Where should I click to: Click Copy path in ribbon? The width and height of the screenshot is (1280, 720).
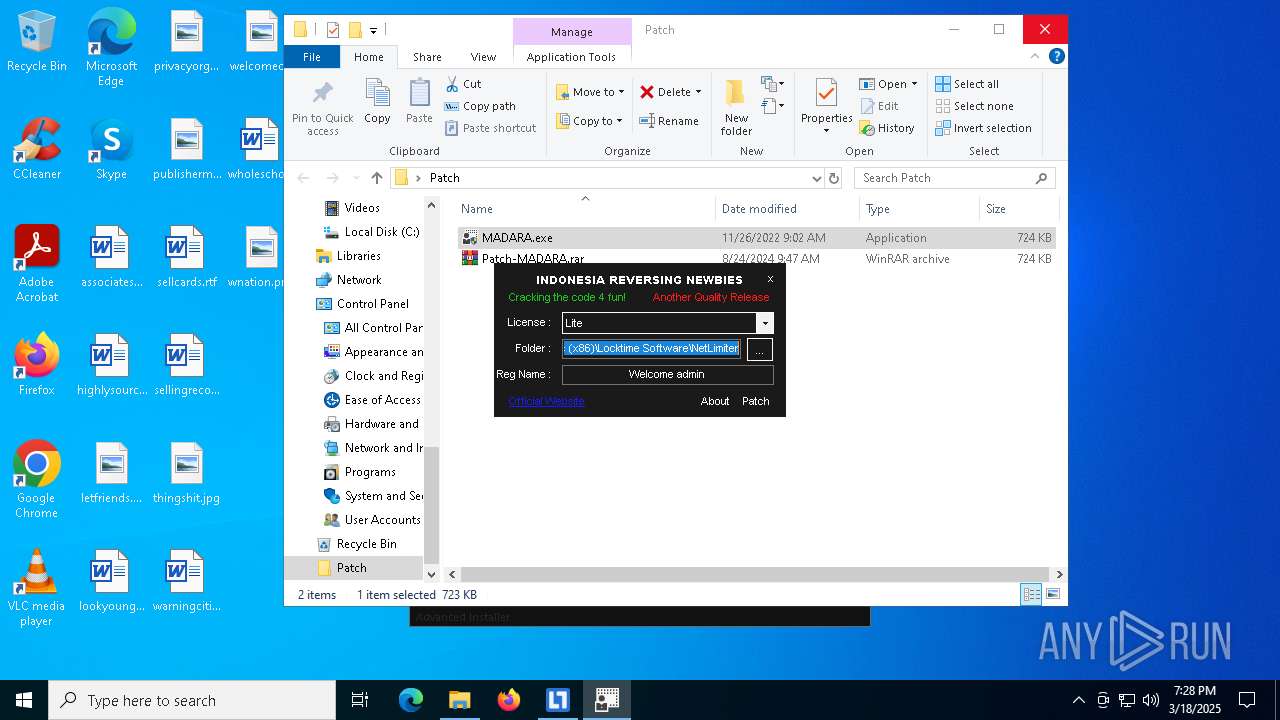tap(480, 106)
